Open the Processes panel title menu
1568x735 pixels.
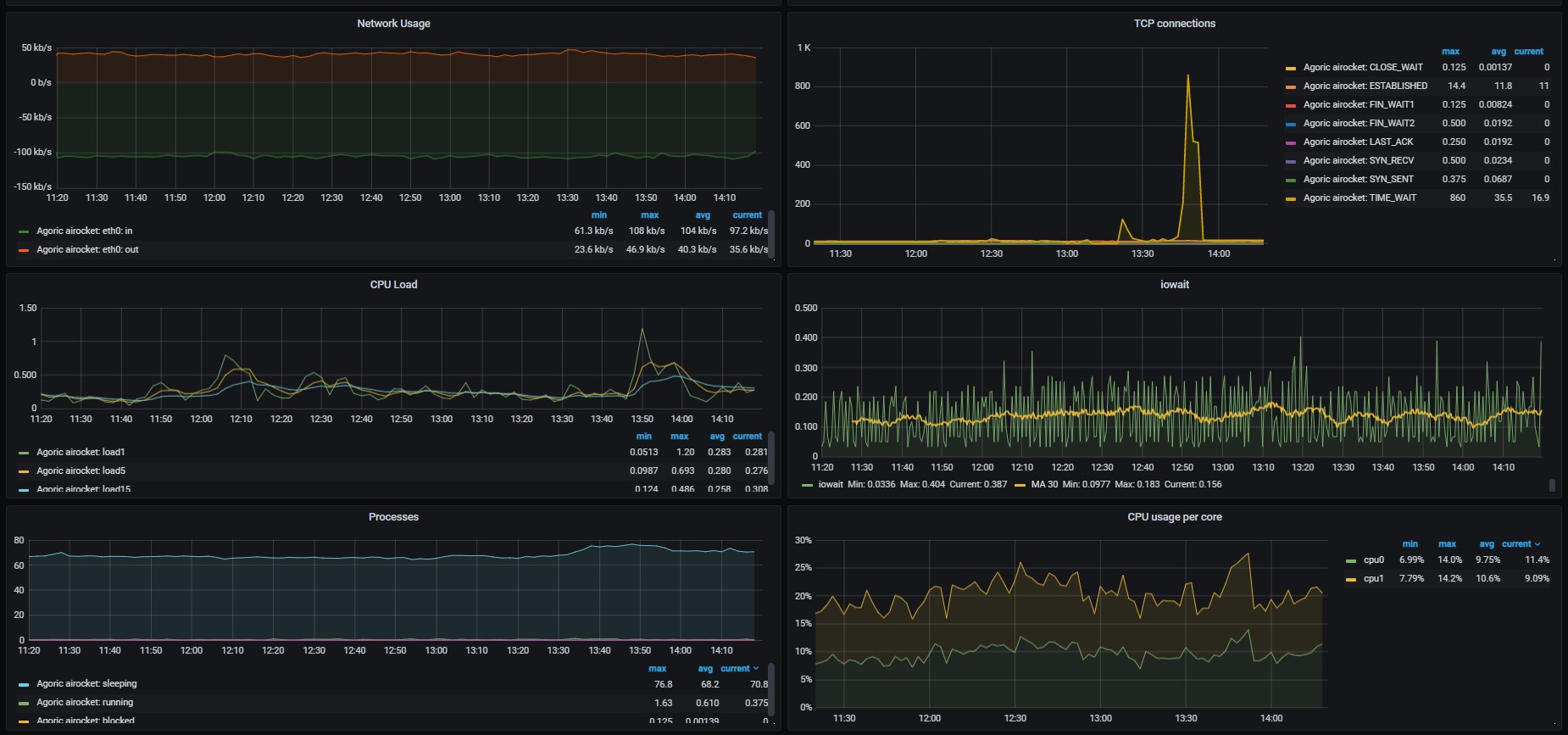point(393,517)
